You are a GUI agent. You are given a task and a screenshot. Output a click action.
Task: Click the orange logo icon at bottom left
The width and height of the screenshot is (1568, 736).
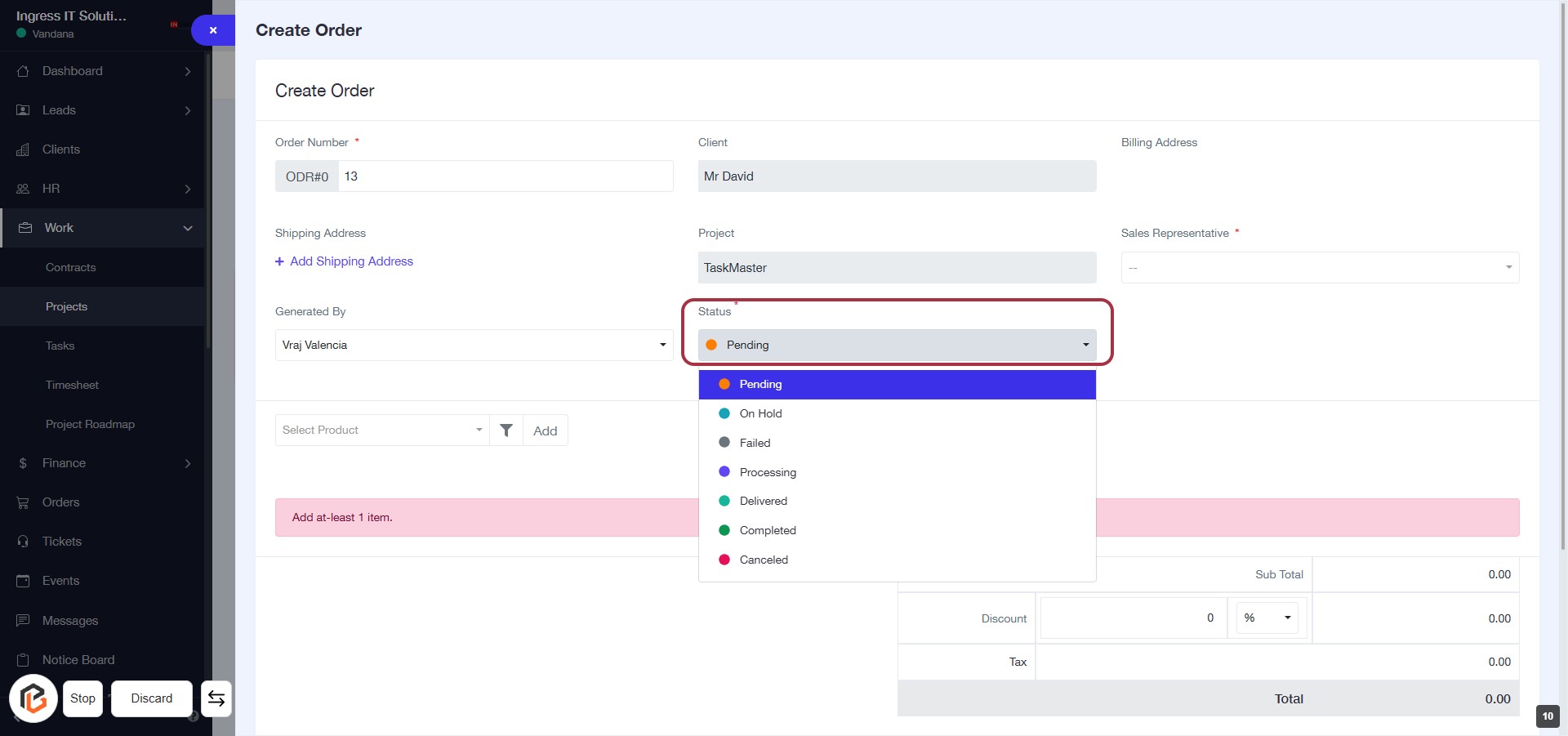click(33, 698)
